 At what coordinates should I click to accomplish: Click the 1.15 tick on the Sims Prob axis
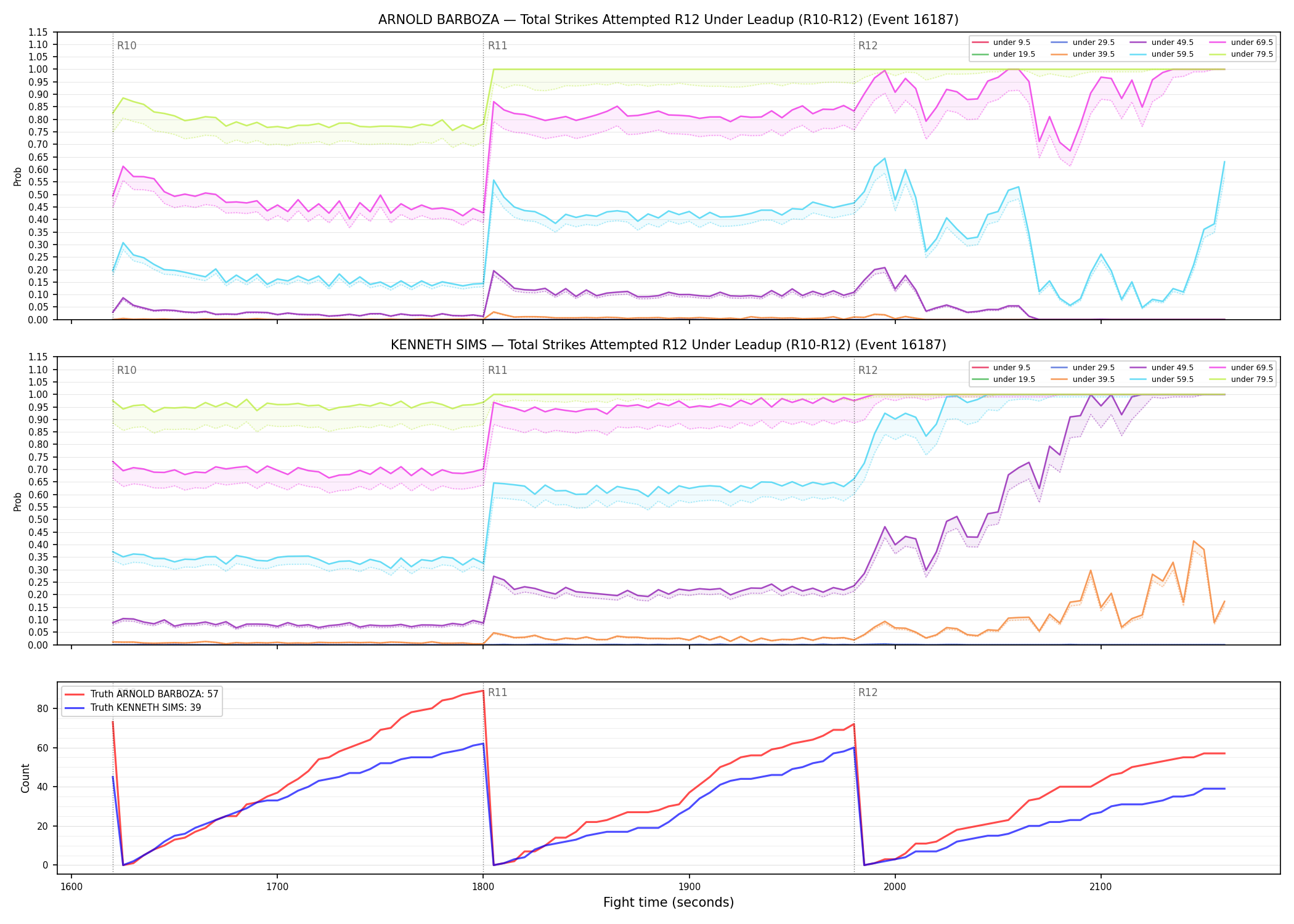pos(39,357)
